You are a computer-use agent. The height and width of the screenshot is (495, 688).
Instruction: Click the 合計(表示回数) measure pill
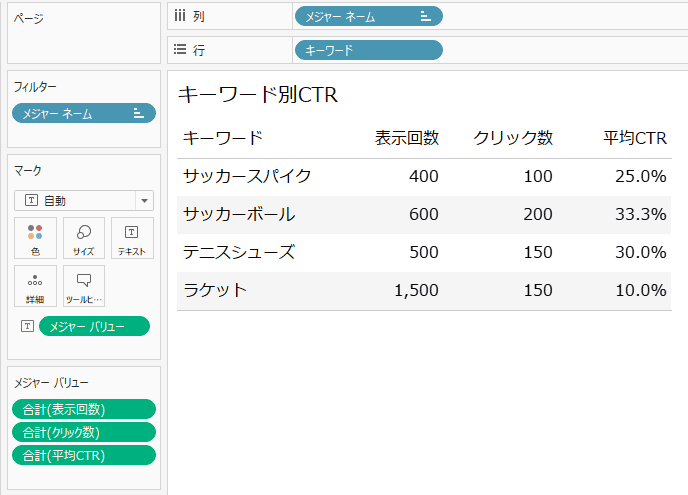(84, 409)
